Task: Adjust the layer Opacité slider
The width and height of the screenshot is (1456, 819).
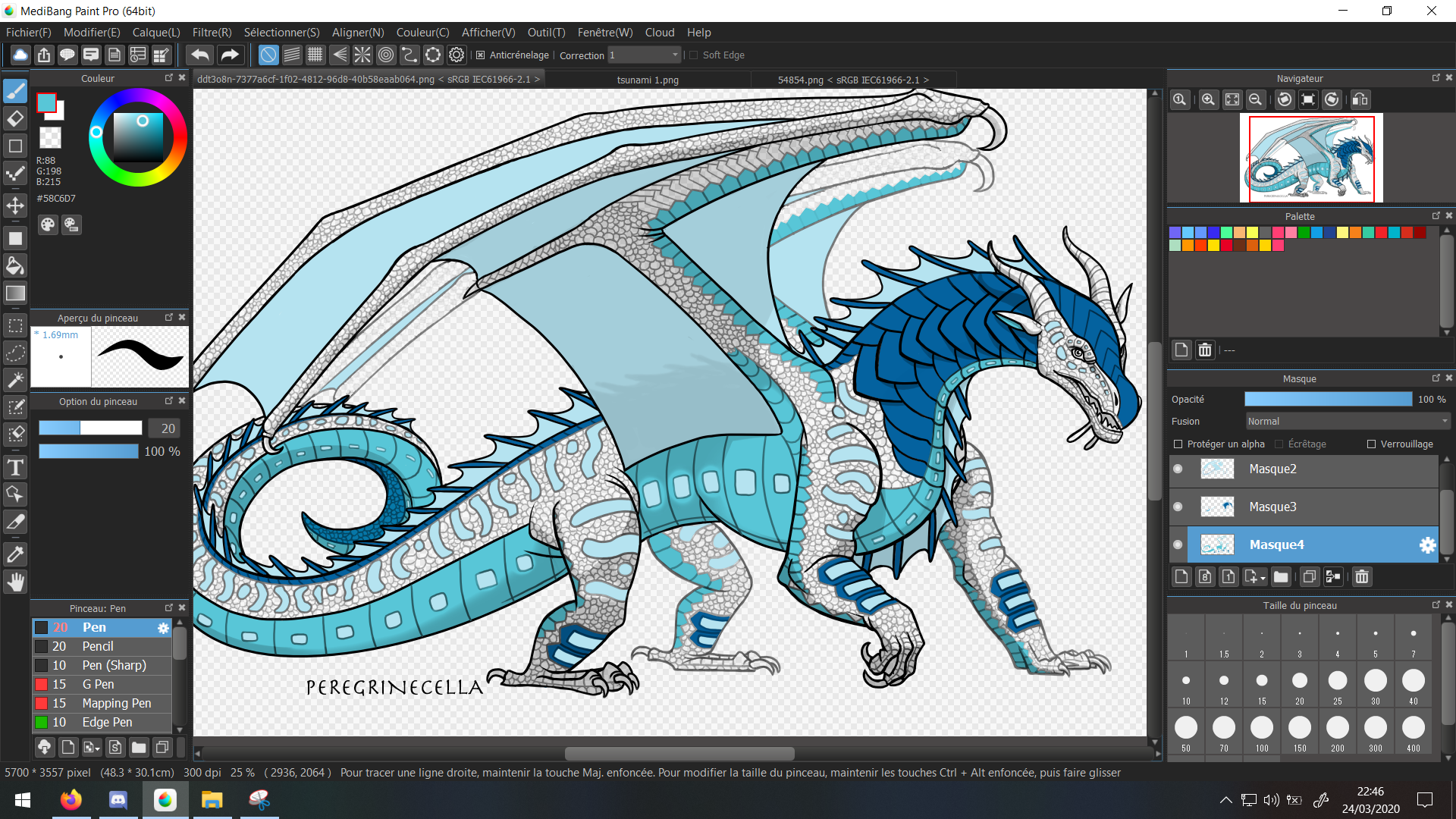Action: coord(1327,400)
